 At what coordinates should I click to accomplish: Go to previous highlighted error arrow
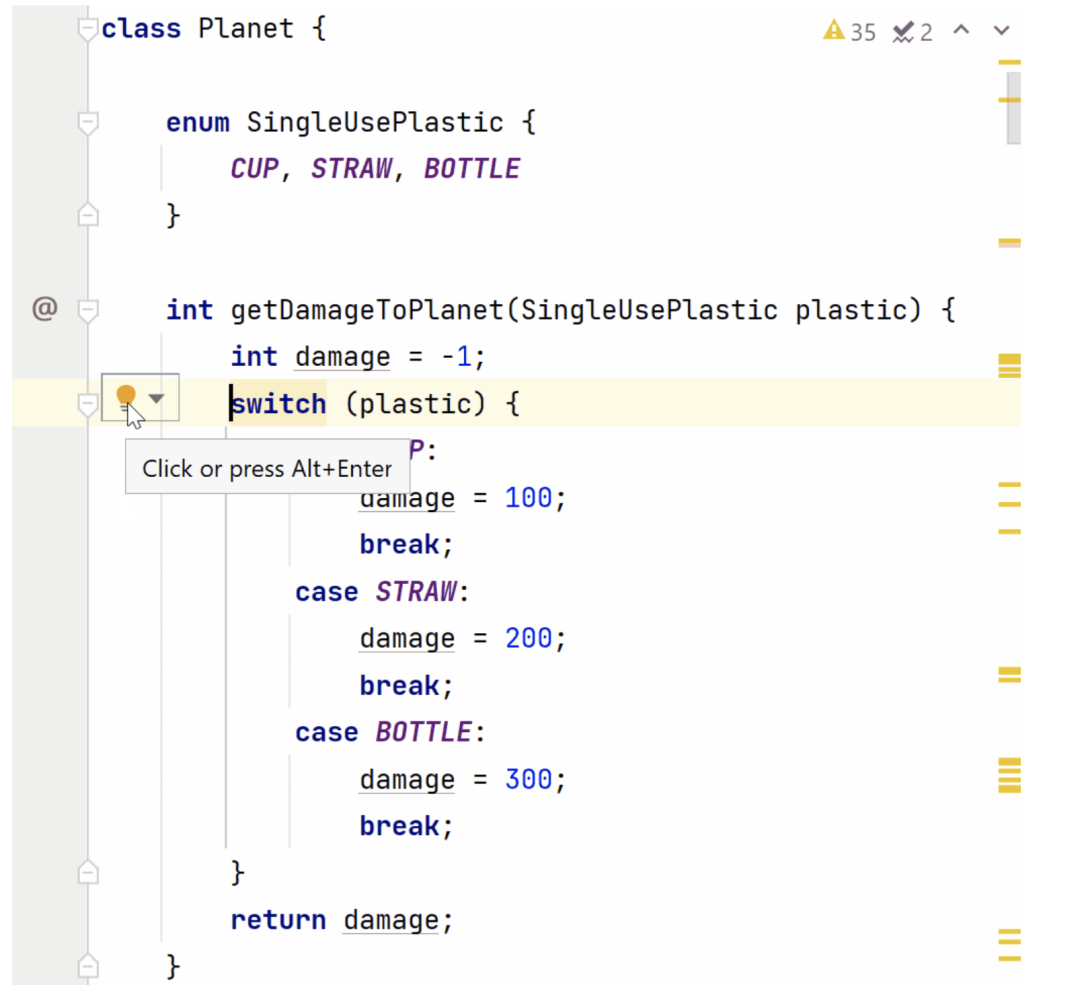pos(961,31)
